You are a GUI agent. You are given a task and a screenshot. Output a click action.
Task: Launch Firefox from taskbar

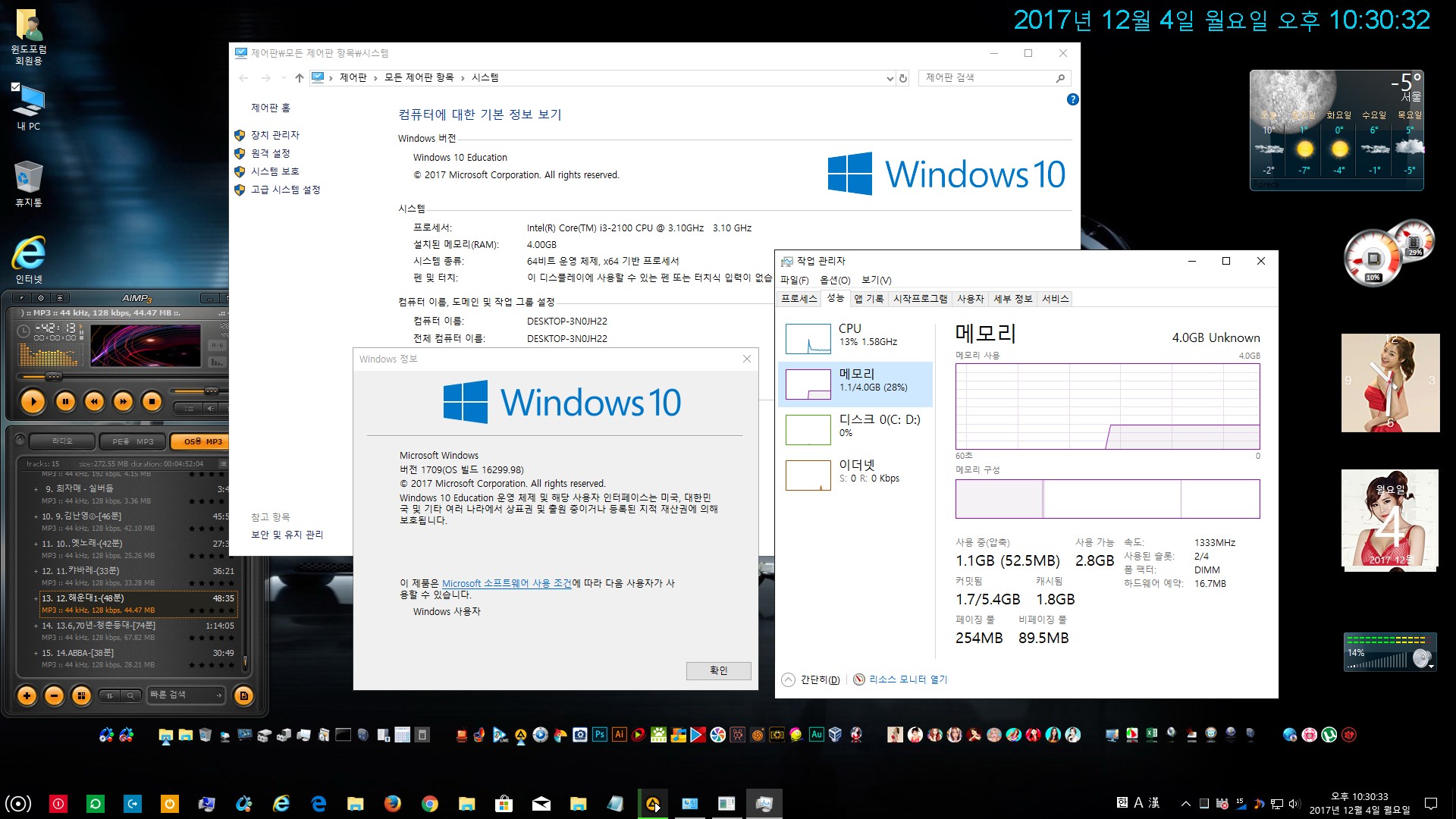[392, 803]
